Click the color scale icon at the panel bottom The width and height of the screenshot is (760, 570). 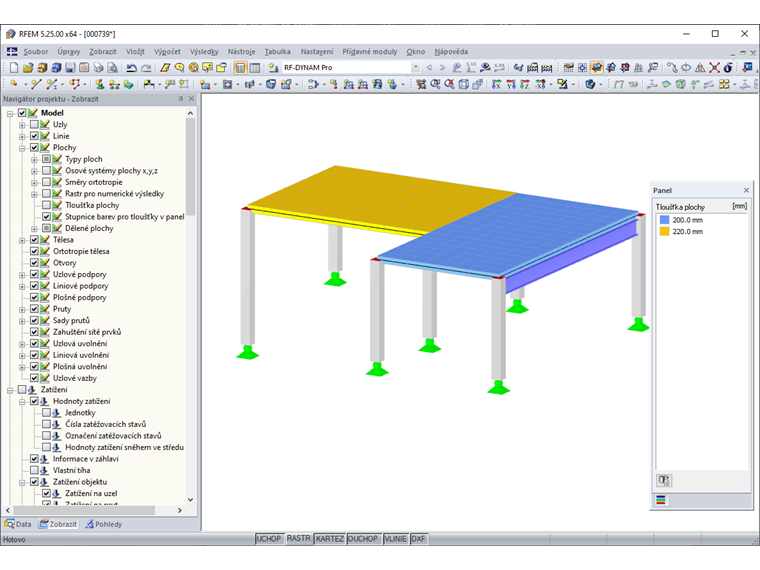click(x=661, y=500)
